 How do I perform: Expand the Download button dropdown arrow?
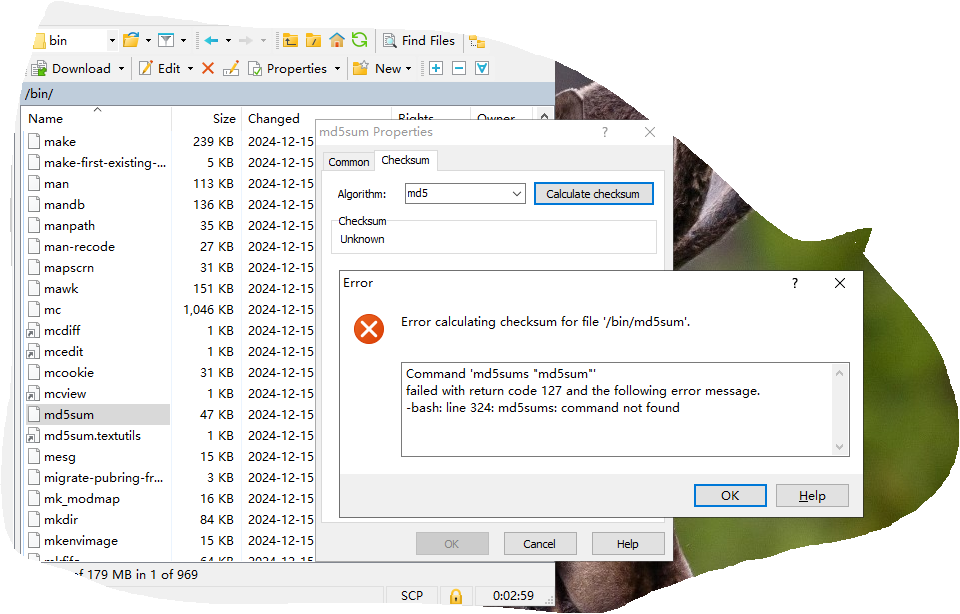[x=122, y=68]
